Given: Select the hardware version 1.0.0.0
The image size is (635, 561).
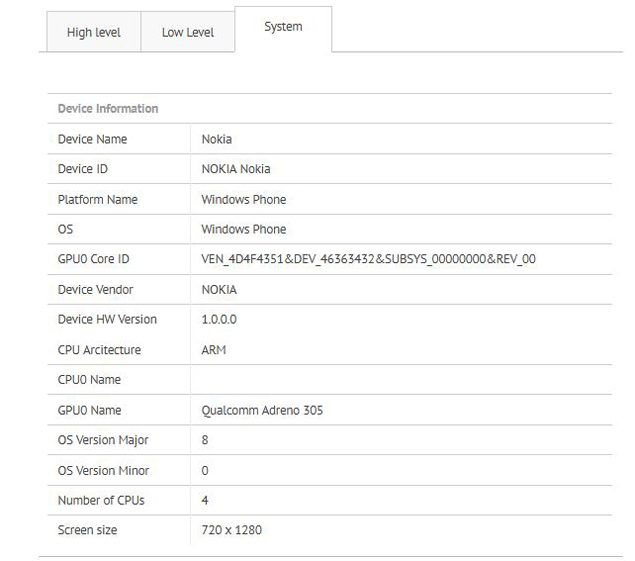Looking at the screenshot, I should (219, 319).
